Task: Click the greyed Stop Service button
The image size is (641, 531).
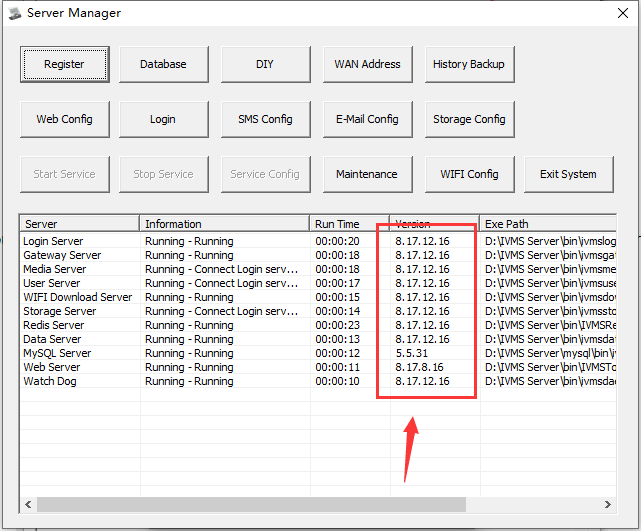Action: [164, 174]
